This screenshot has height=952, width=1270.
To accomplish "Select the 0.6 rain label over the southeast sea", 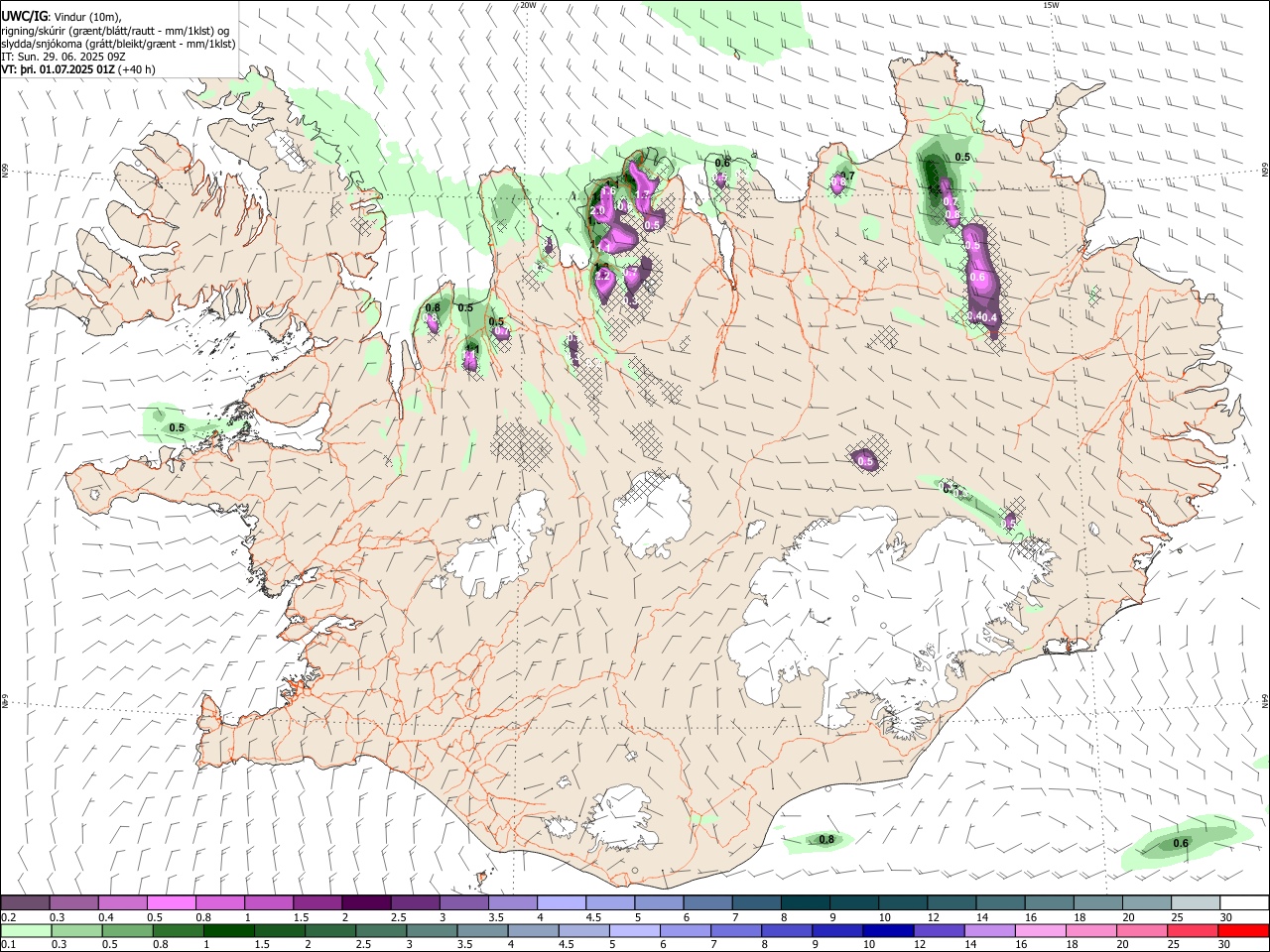I will coord(1181,844).
